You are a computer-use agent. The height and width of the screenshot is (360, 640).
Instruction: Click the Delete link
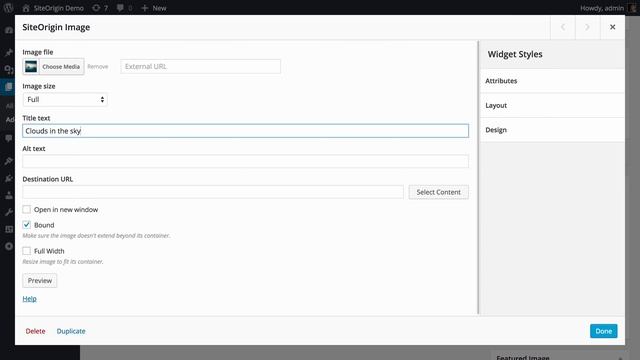(36, 331)
